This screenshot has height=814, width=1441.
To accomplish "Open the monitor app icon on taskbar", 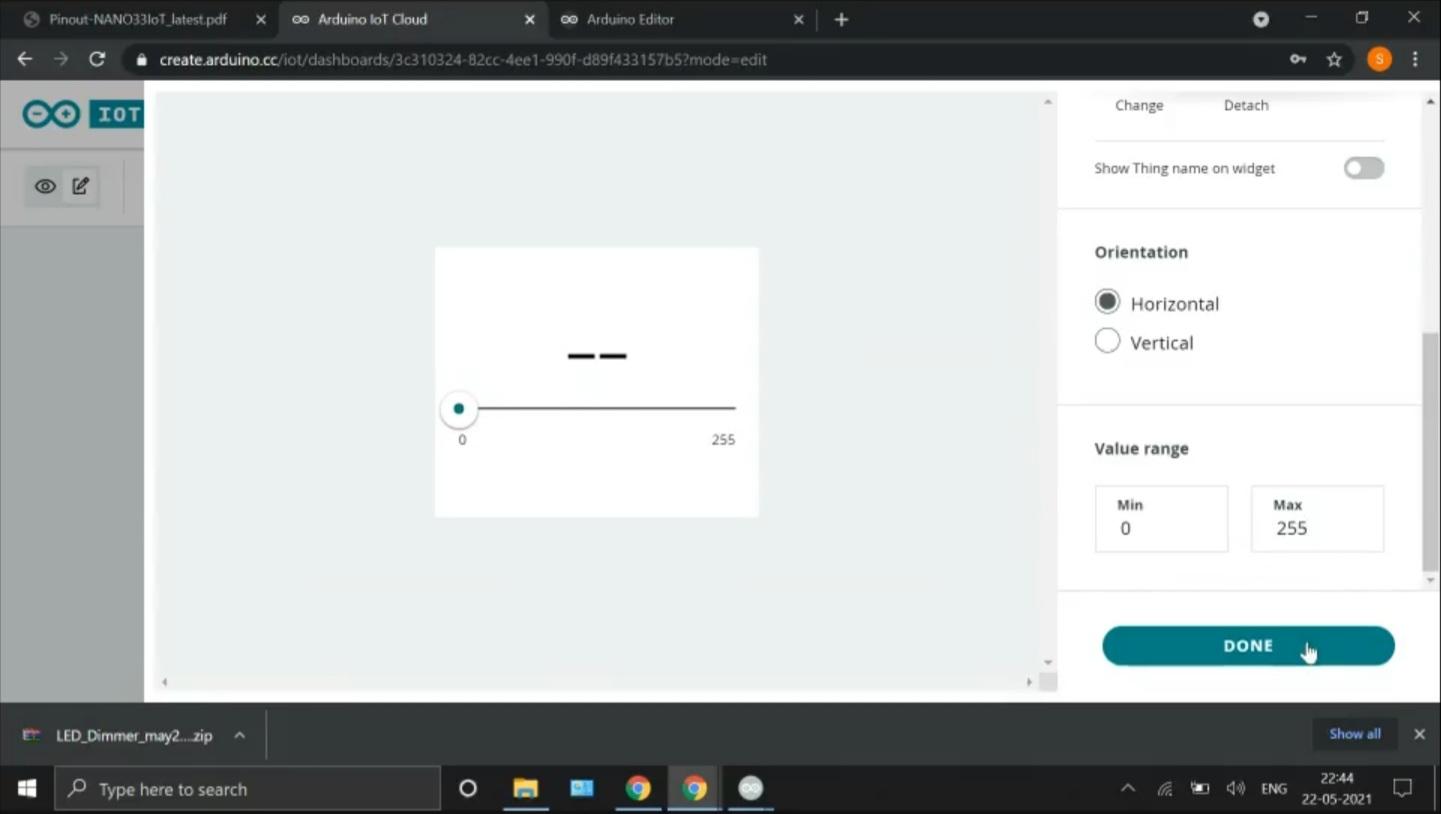I will click(582, 789).
